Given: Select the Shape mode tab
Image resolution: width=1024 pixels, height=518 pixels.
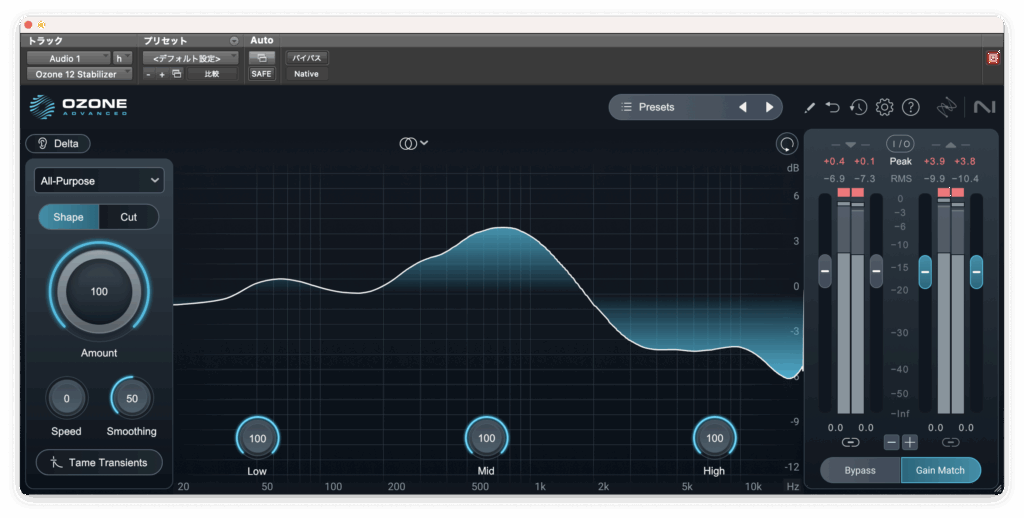Looking at the screenshot, I should [x=68, y=217].
